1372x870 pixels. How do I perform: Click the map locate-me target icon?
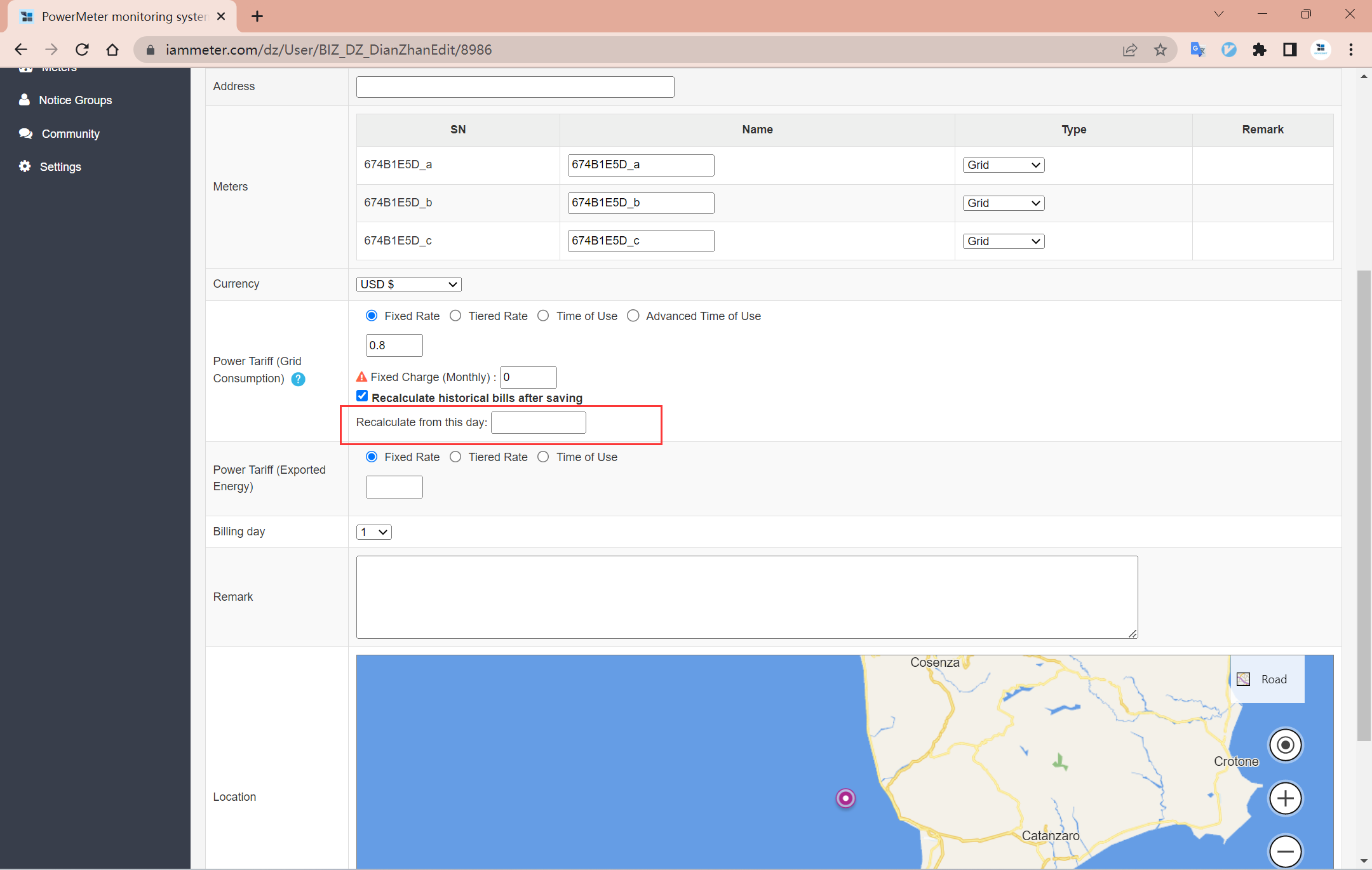pyautogui.click(x=1285, y=745)
